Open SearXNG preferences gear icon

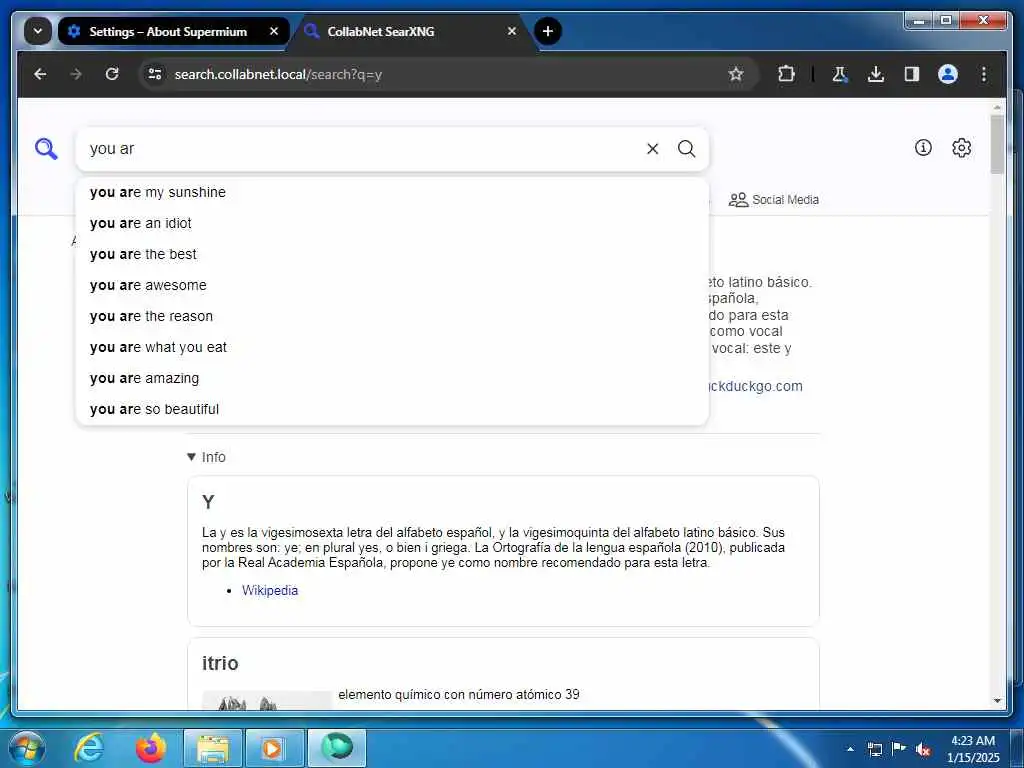[x=961, y=148]
